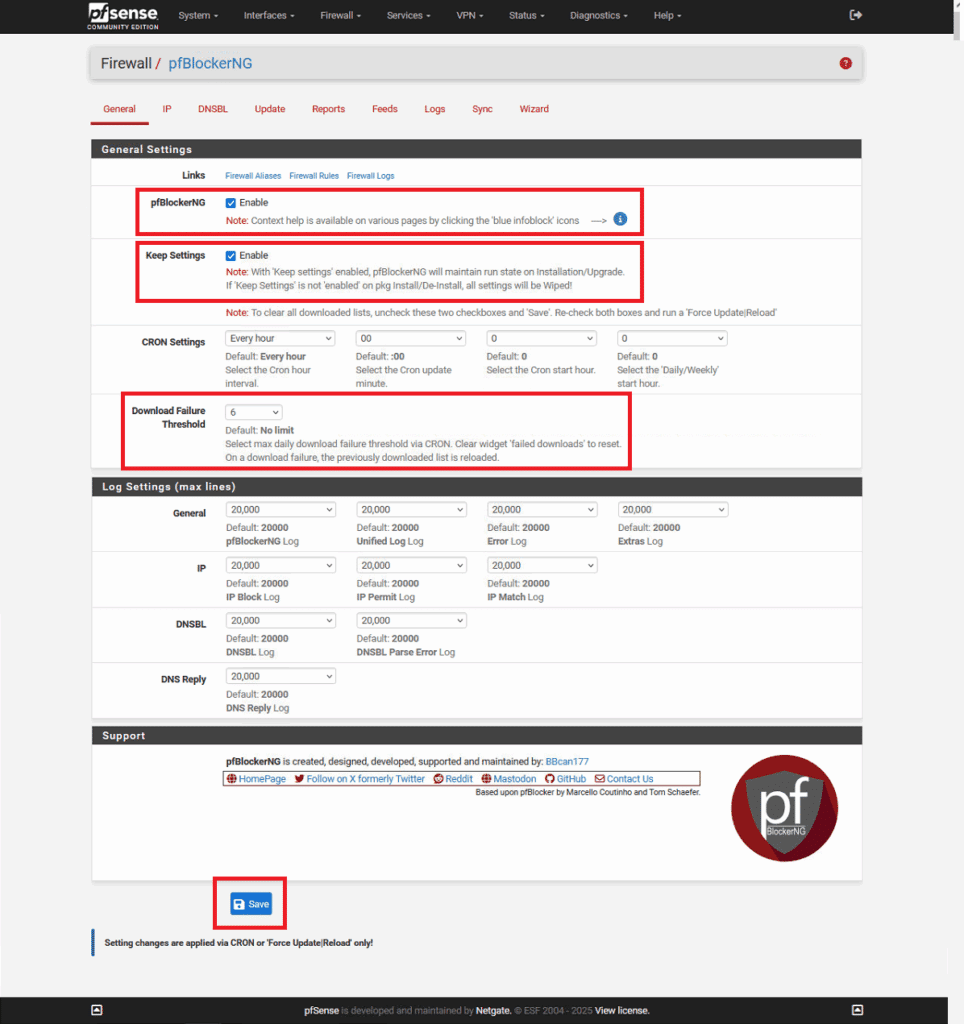Open the BBcan177 maintainer link

point(567,761)
